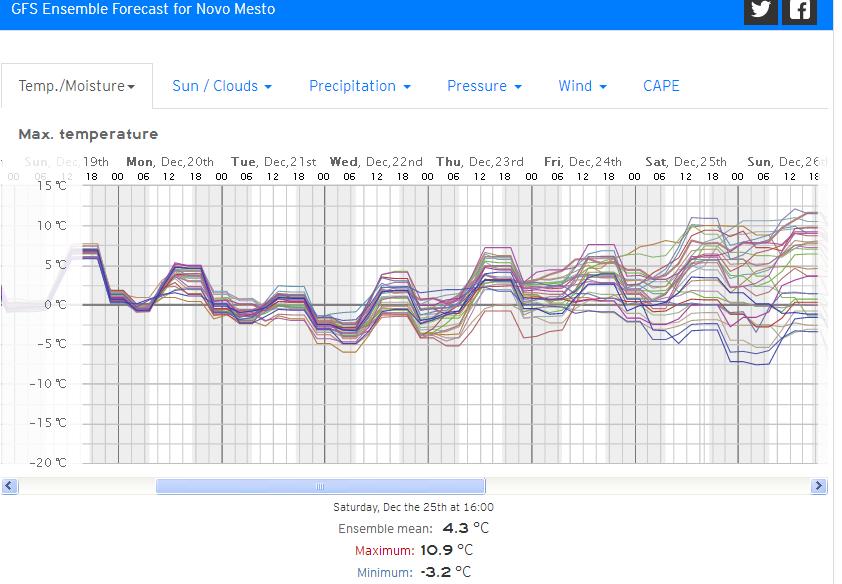Click the horizontal scrollbar thumb
Viewport: 842px width, 584px height.
coord(320,486)
